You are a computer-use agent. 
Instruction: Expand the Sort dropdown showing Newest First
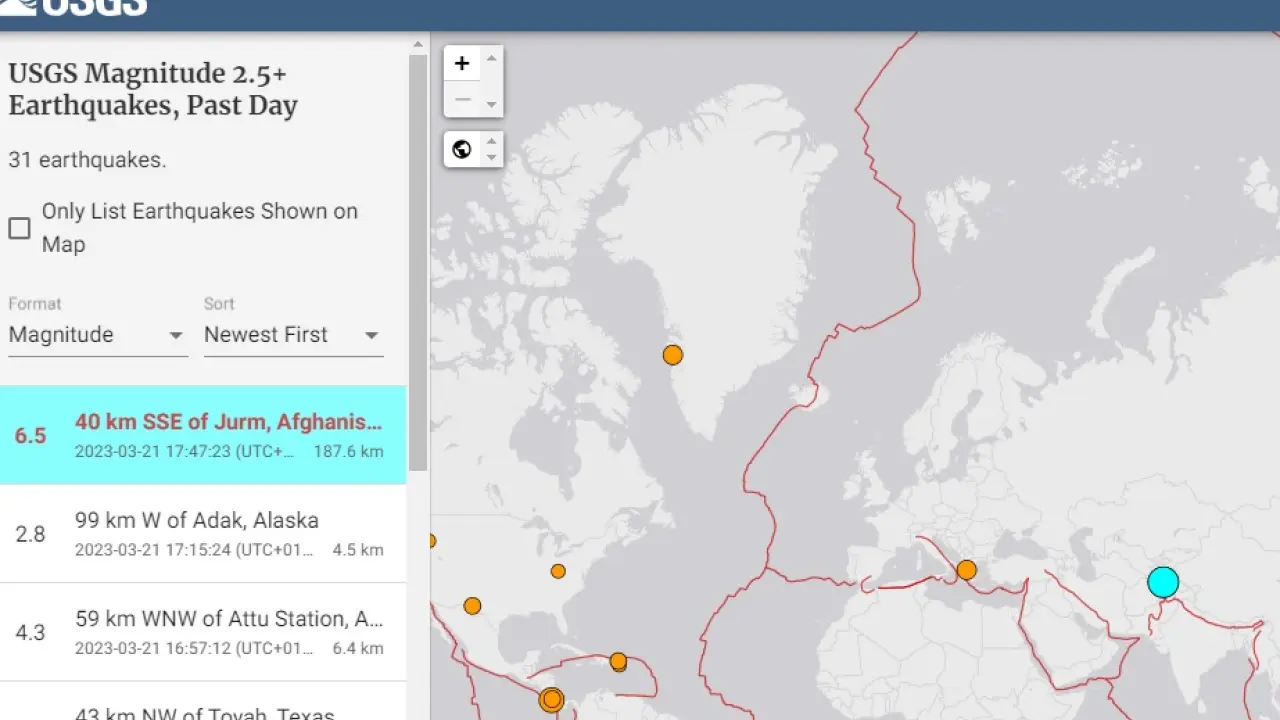pyautogui.click(x=292, y=335)
